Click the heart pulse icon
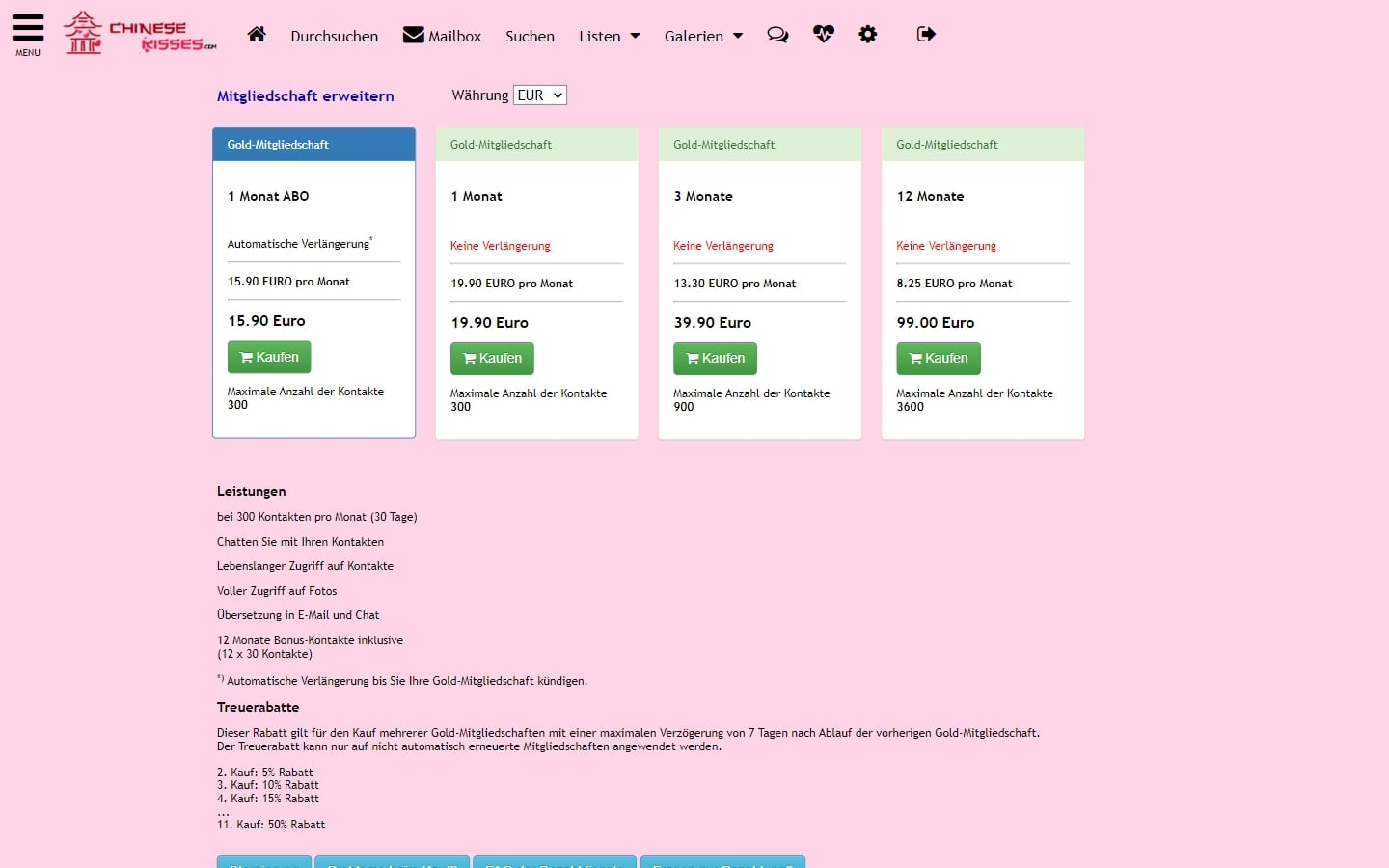The width and height of the screenshot is (1389, 868). [x=823, y=35]
